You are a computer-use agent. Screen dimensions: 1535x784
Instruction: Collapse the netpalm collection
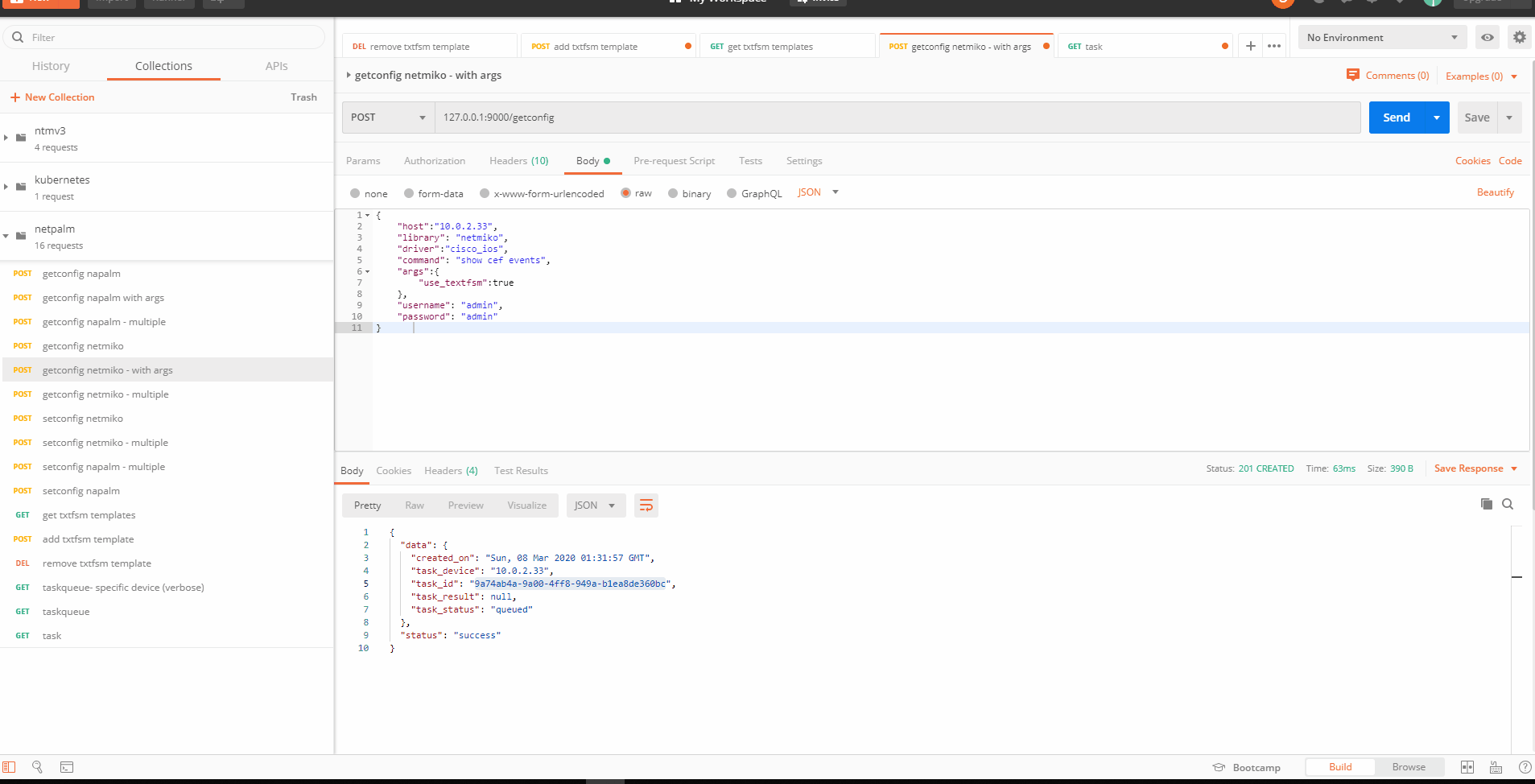(x=6, y=236)
